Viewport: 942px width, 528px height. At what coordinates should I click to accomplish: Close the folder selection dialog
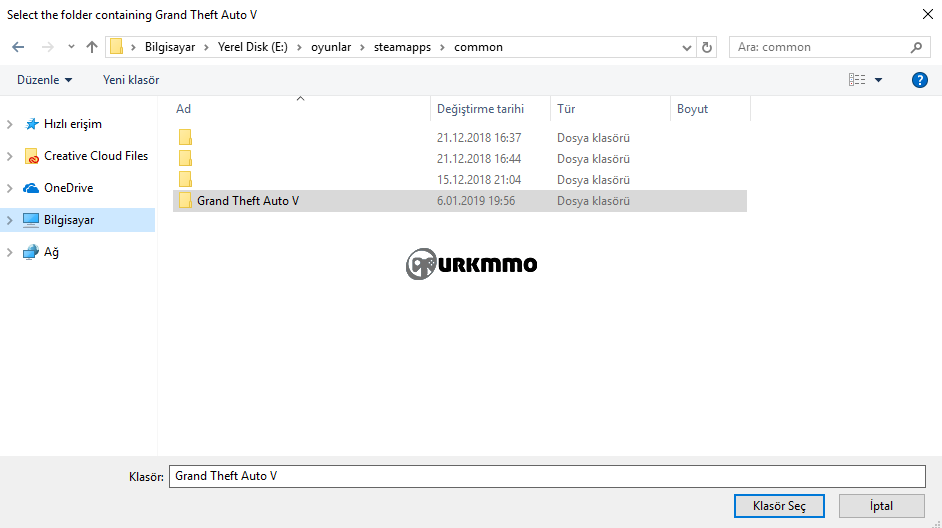tap(928, 14)
